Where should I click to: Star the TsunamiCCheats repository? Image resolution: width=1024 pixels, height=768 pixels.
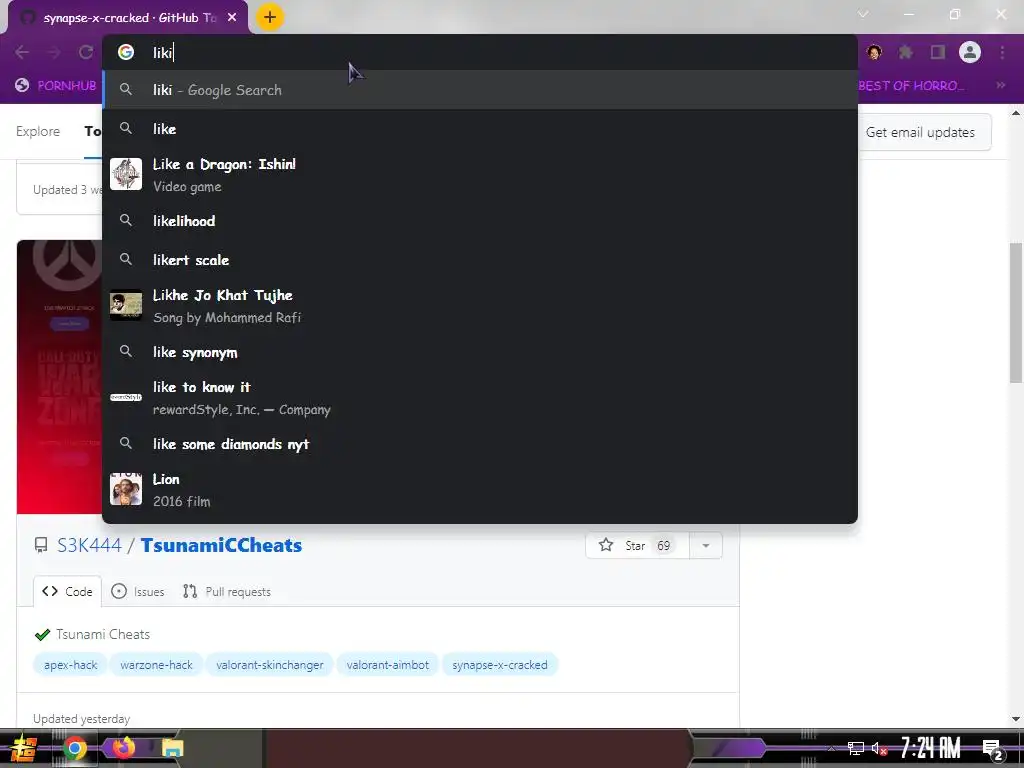pos(637,545)
